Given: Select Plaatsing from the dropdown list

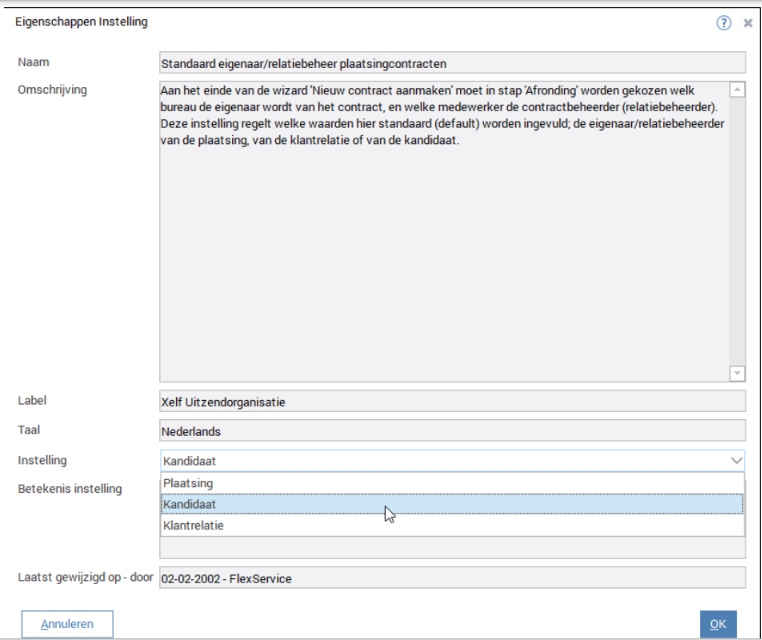Looking at the screenshot, I should click(x=188, y=483).
